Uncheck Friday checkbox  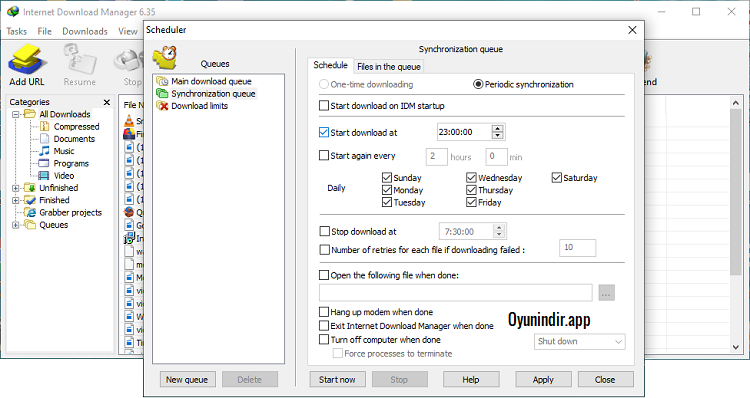coord(471,202)
